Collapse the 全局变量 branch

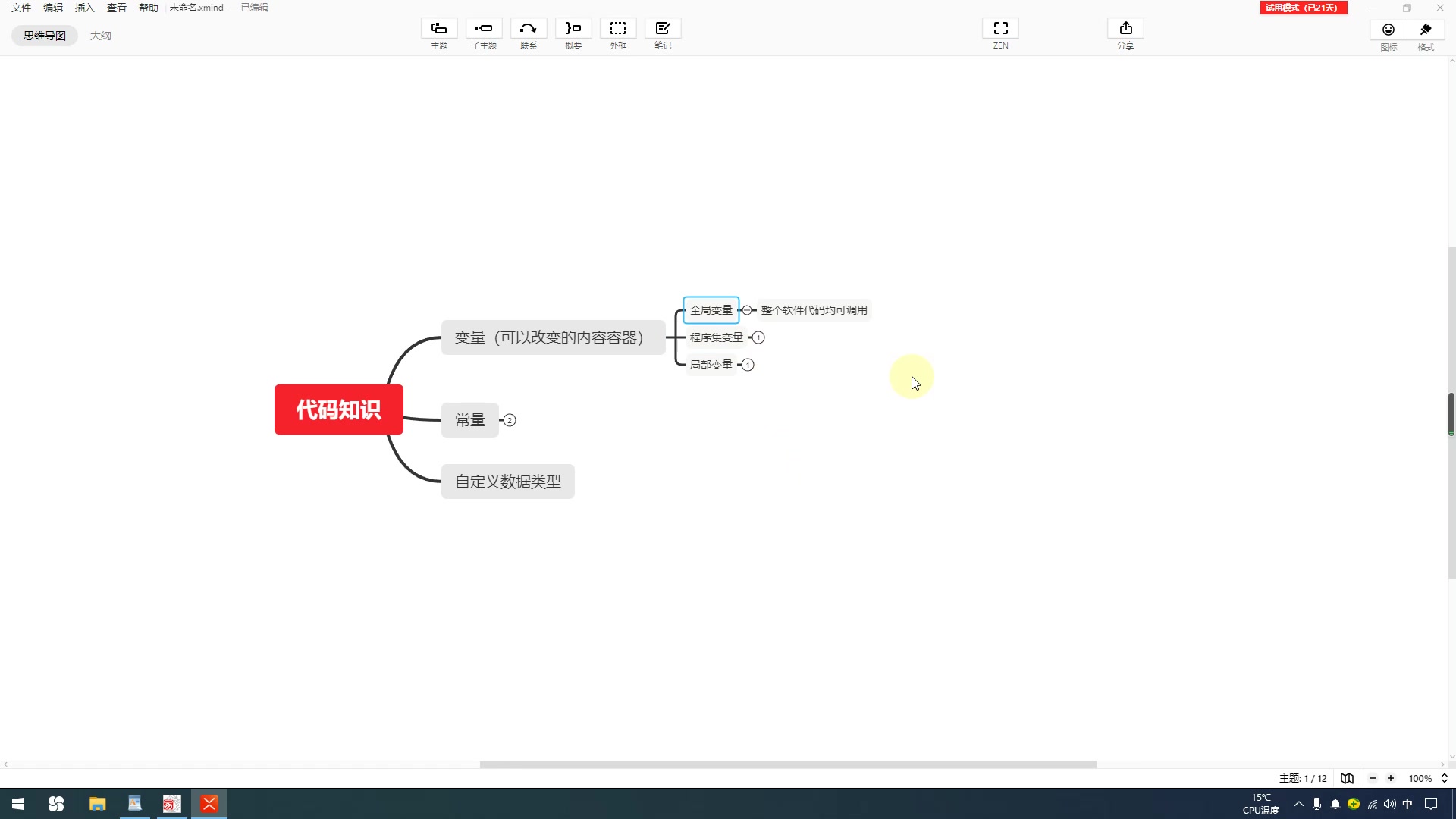(x=747, y=310)
